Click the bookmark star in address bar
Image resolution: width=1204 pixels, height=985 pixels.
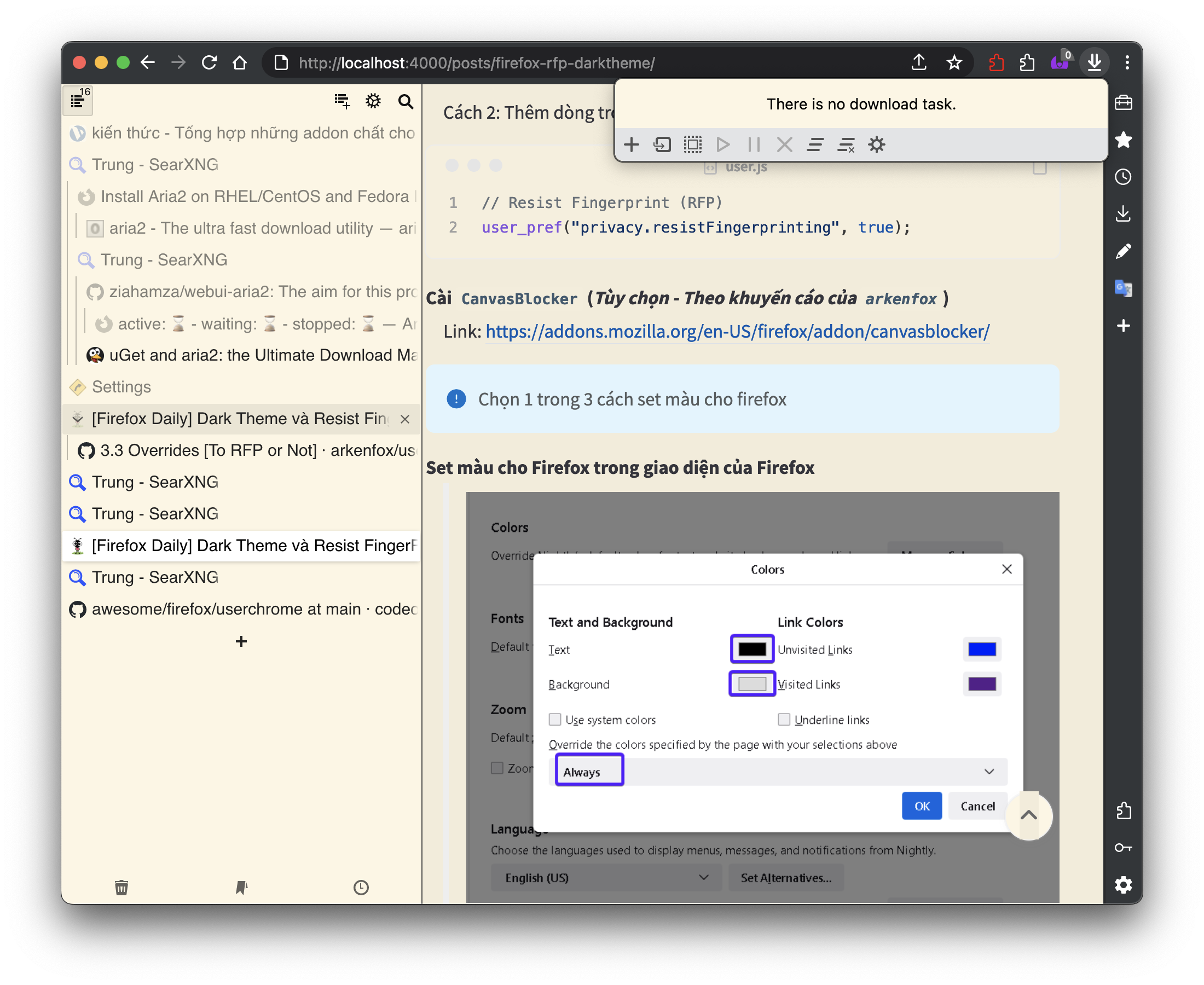click(x=954, y=62)
